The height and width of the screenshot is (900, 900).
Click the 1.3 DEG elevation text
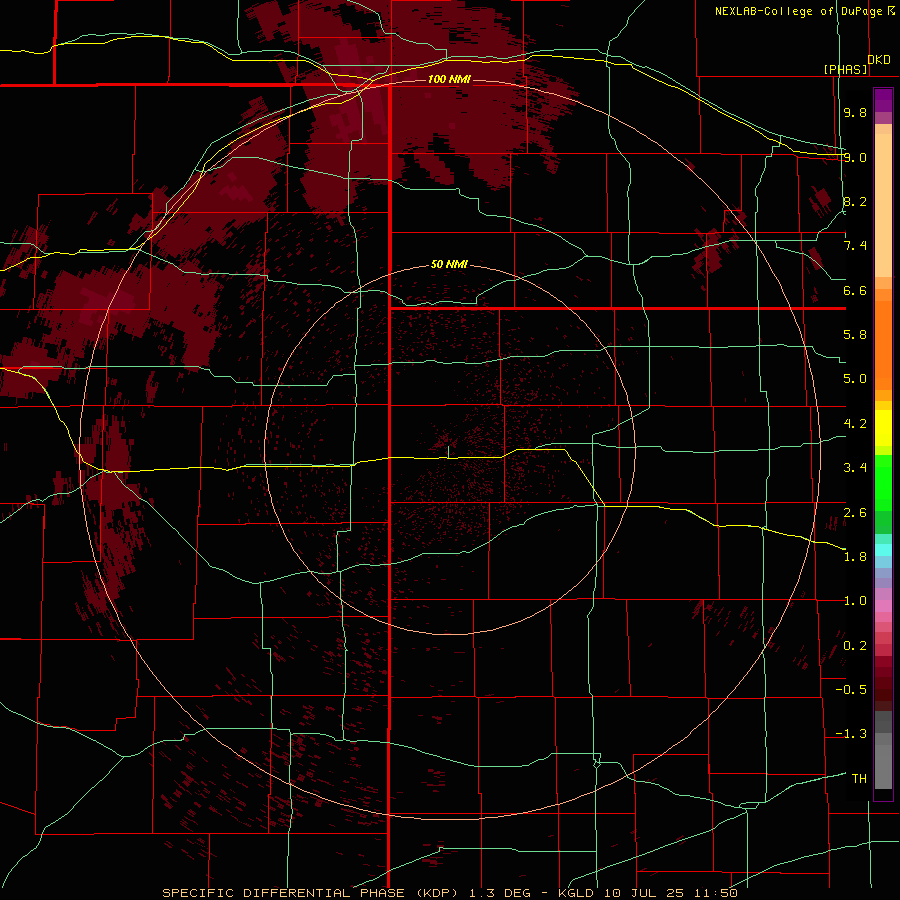coord(502,893)
